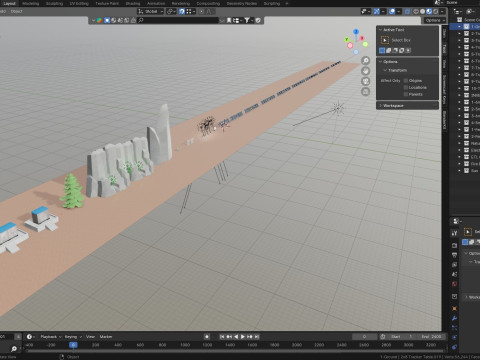Click the blue Z axis on the gizmo
Viewport: 480px width, 360px height.
356,32
